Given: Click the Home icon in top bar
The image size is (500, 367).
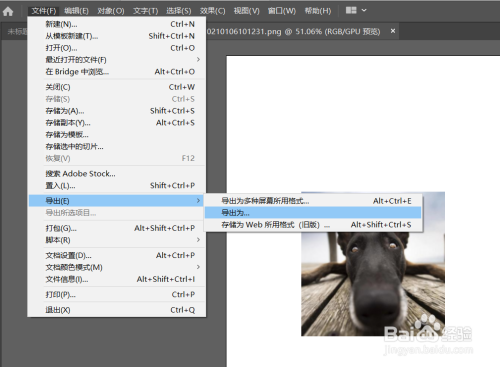Looking at the screenshot, I should click(8, 11).
